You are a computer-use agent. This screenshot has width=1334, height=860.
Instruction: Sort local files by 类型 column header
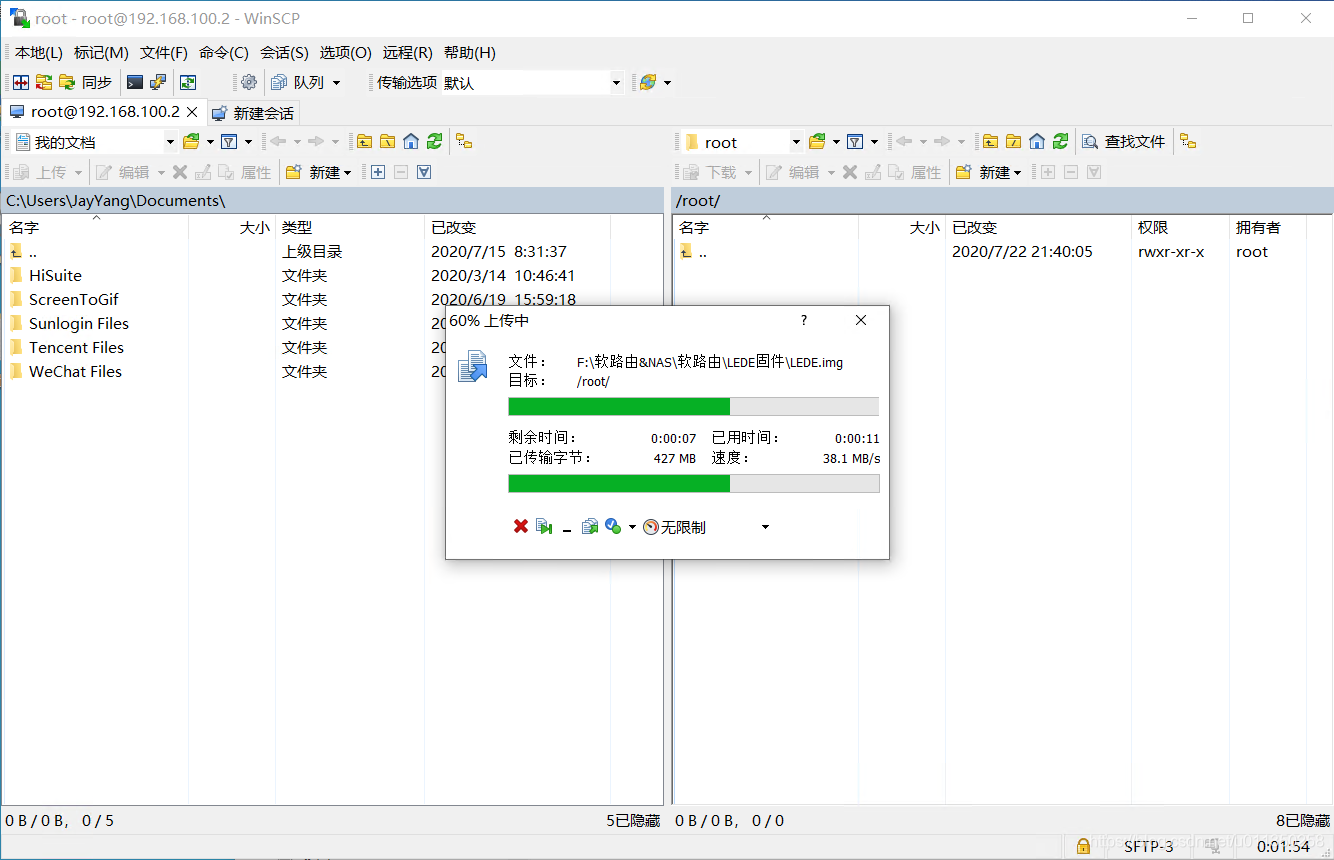click(350, 227)
